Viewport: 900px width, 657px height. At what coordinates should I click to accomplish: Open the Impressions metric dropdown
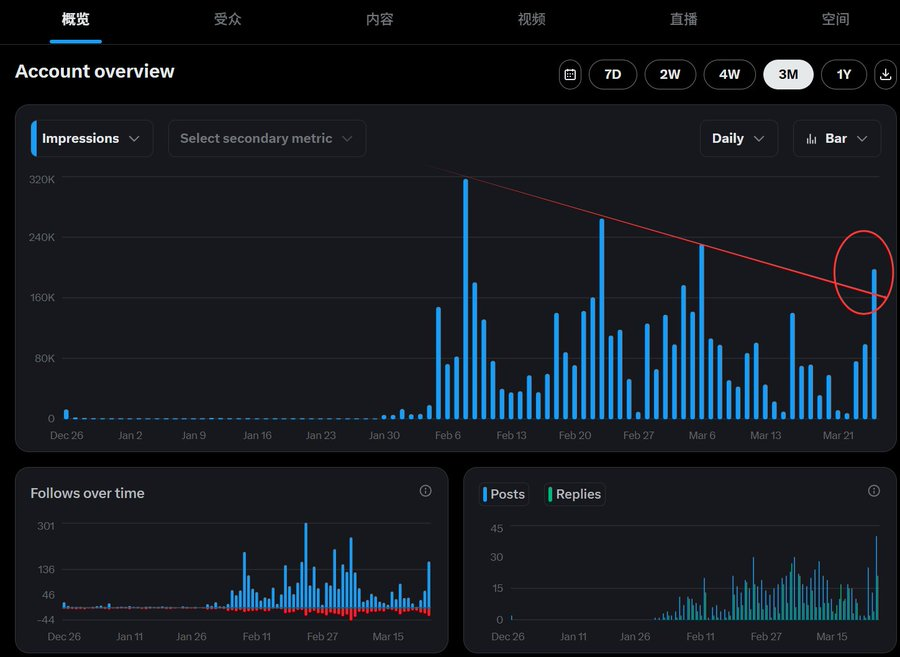click(x=90, y=138)
